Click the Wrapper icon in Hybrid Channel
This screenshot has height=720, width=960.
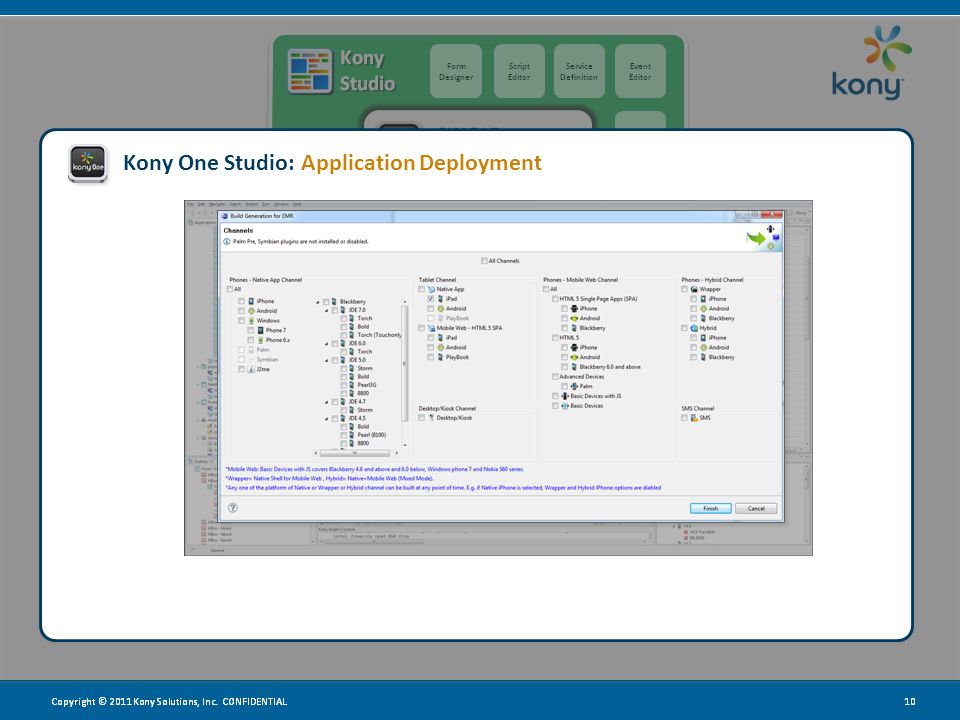click(694, 289)
